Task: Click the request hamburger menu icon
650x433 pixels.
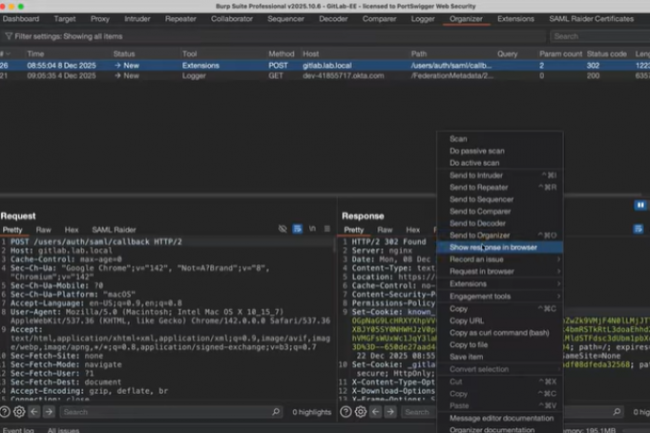Action: [x=327, y=229]
